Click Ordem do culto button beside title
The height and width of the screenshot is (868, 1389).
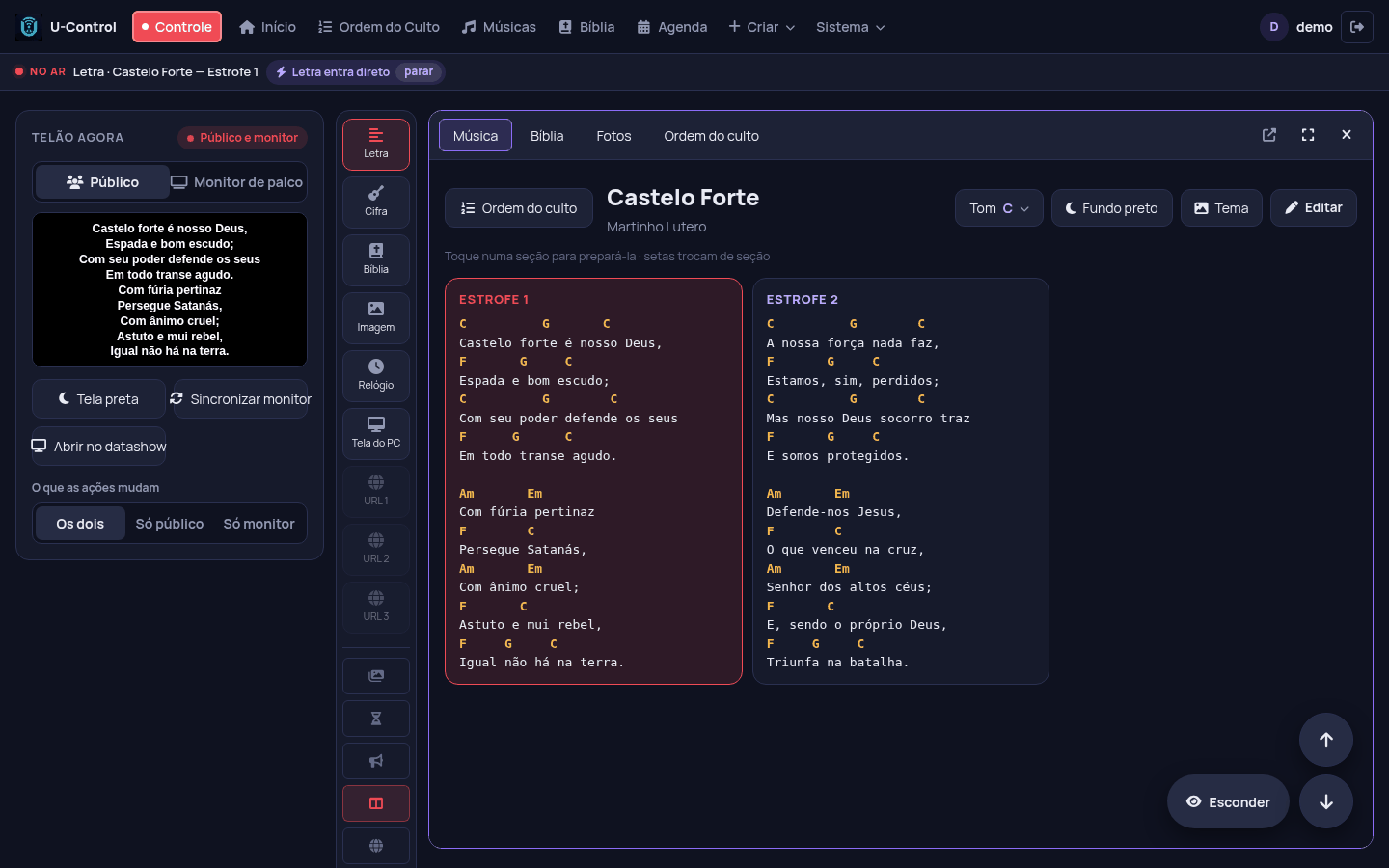[x=519, y=208]
